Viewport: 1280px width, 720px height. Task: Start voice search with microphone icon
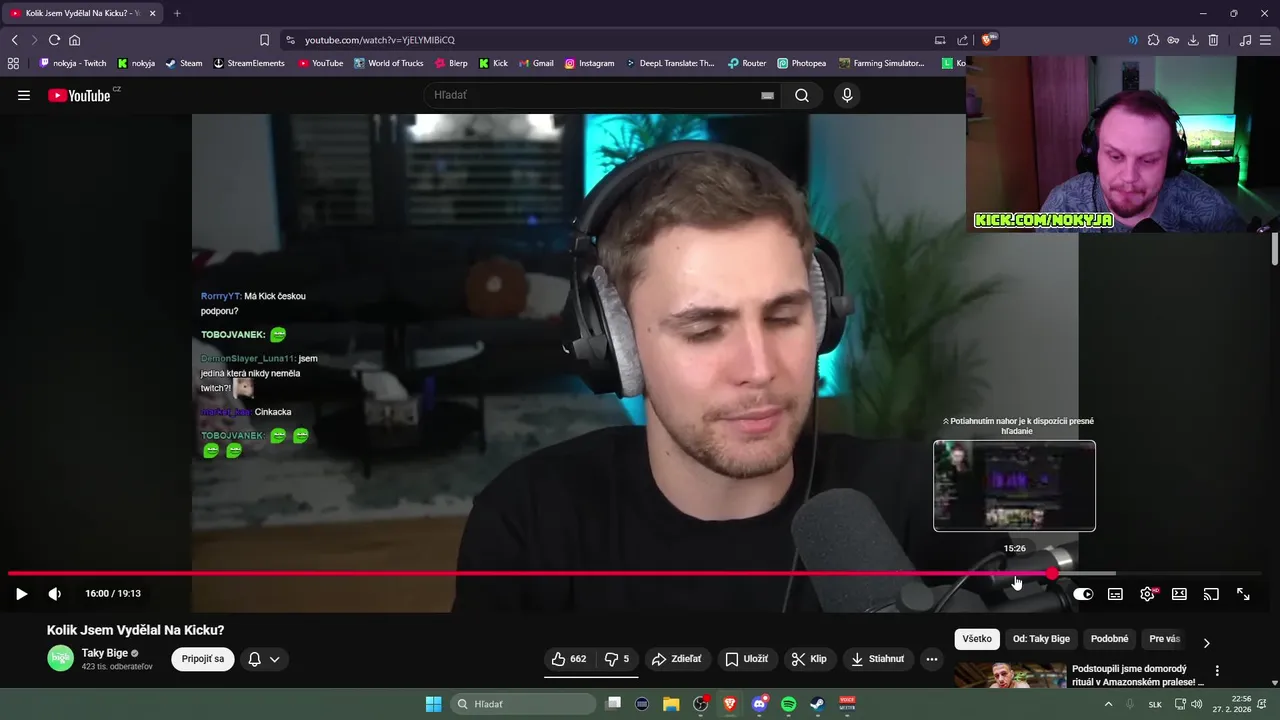[847, 95]
